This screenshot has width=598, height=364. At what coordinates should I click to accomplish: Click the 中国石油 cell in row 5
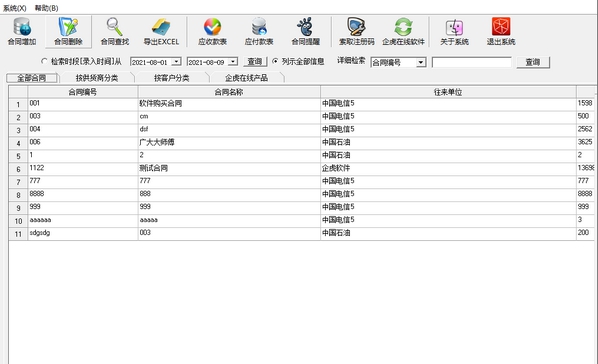click(x=448, y=156)
